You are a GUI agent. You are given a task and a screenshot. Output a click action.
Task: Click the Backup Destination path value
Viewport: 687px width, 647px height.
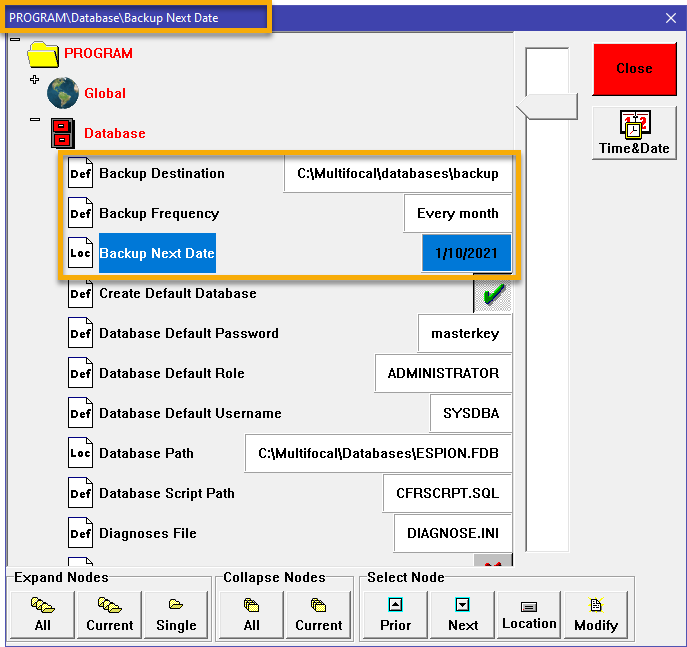pos(398,173)
